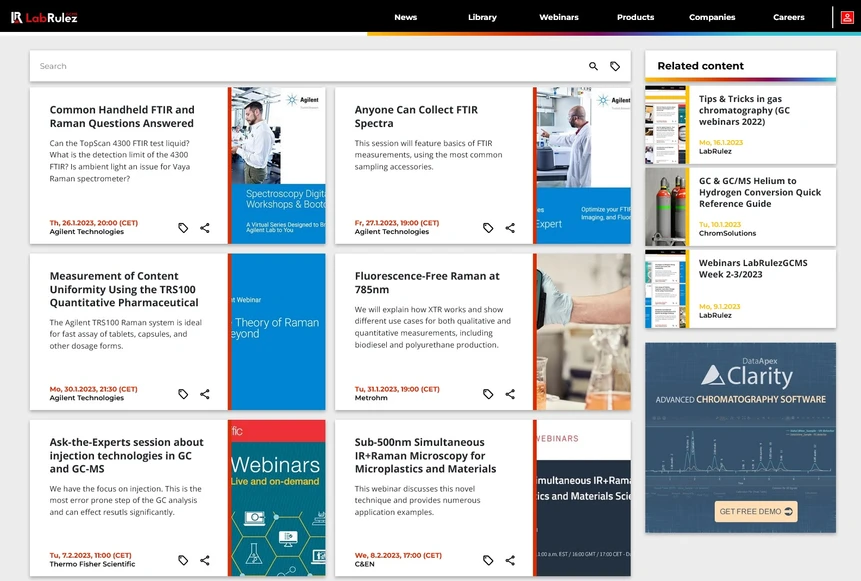This screenshot has height=581, width=861.
Task: Open Fluorescence-Free Raman at 785nm title
Action: click(x=427, y=283)
